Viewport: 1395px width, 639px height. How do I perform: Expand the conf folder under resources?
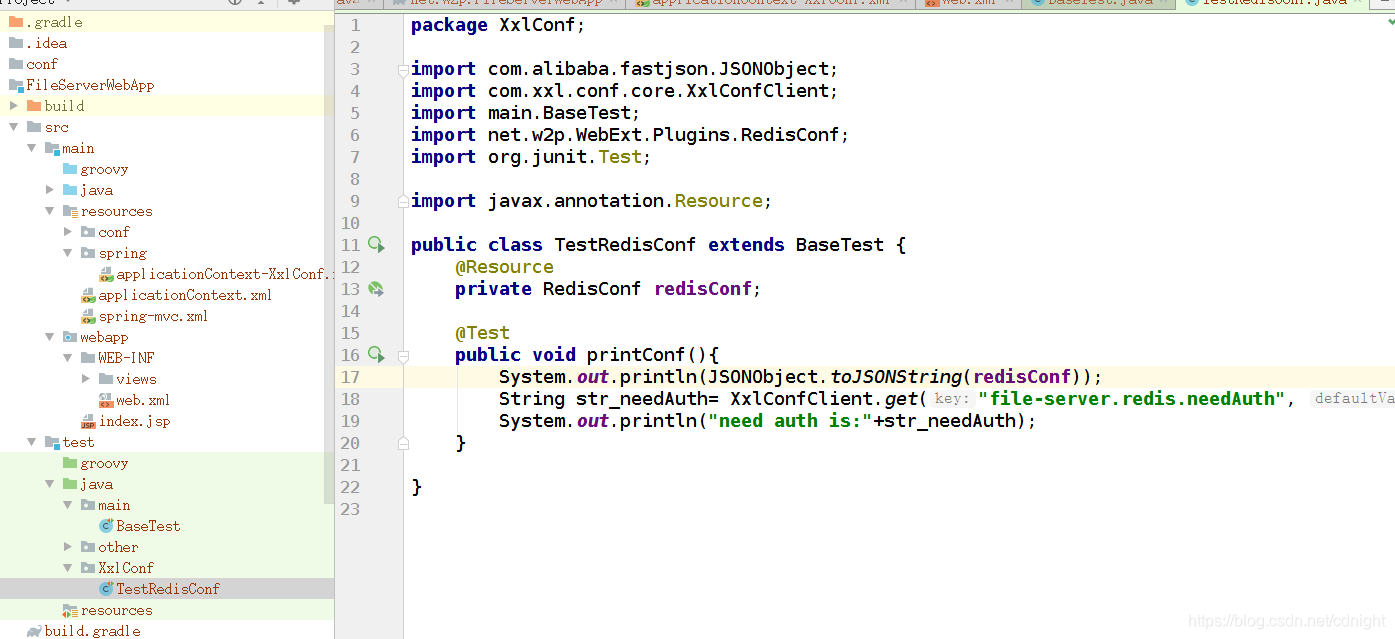pos(68,232)
